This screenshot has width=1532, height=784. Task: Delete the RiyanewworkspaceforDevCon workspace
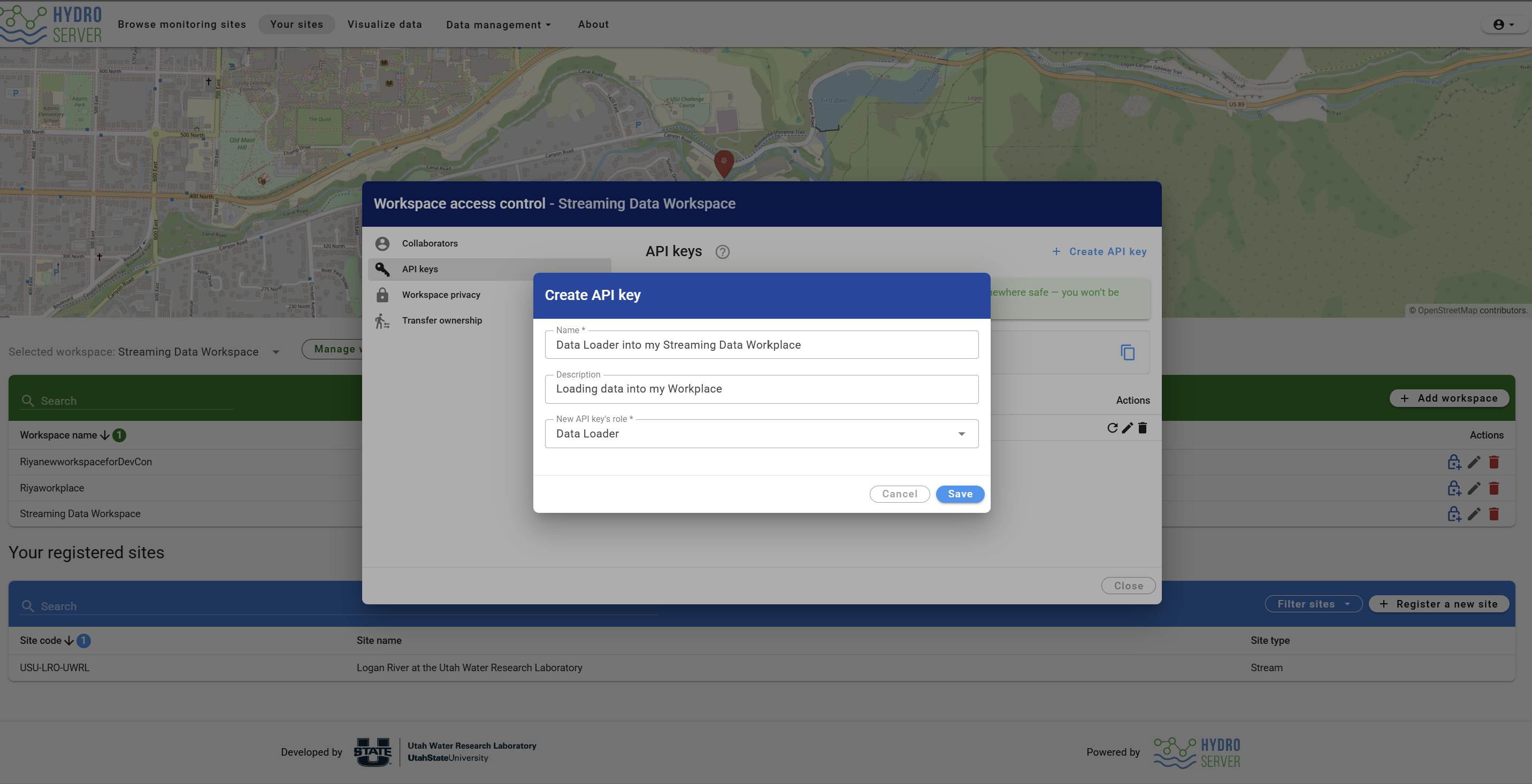click(x=1493, y=462)
